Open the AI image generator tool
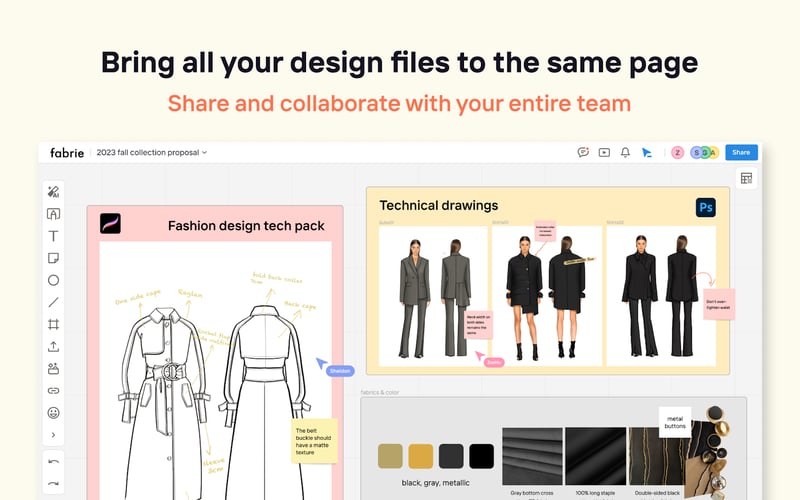Viewport: 800px width, 500px height. pyautogui.click(x=53, y=368)
